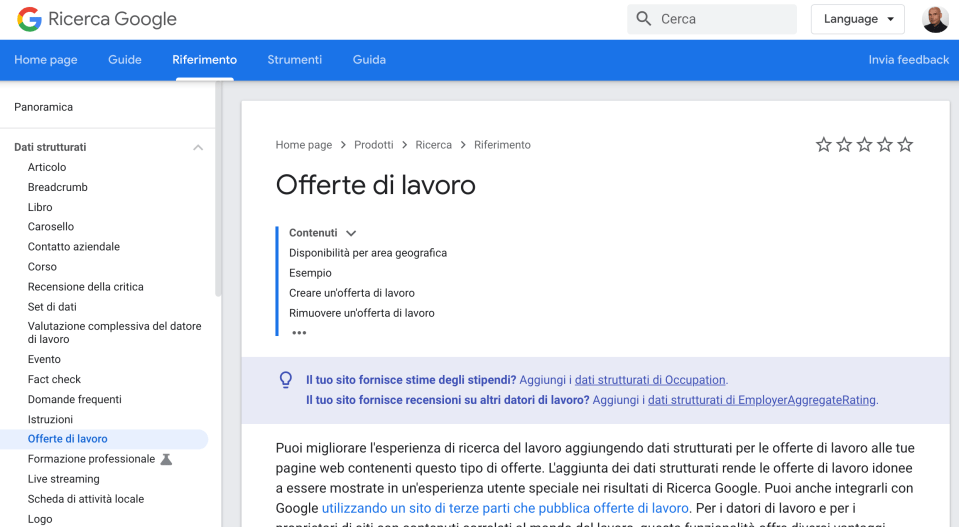
Task: Jump to Creare un'offerta di lavoro
Action: (x=352, y=293)
